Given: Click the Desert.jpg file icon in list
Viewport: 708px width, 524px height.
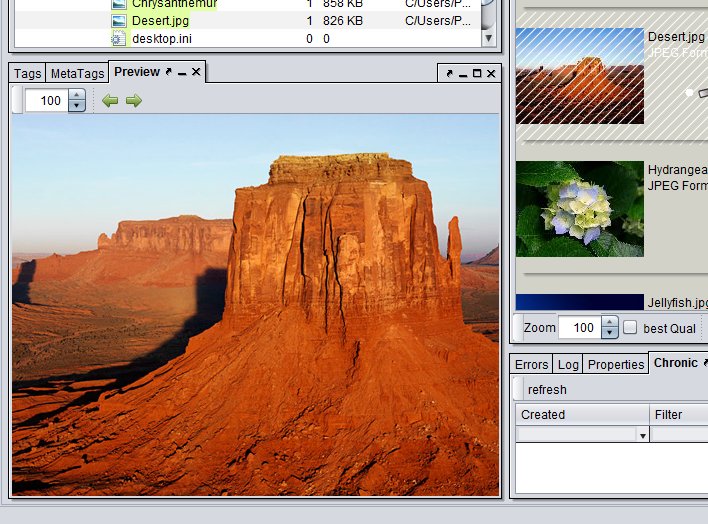Looking at the screenshot, I should point(118,21).
